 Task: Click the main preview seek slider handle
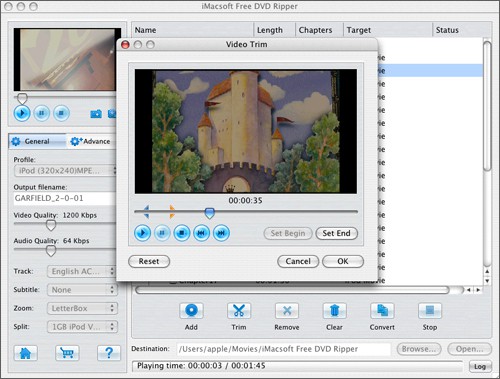[x=22, y=98]
